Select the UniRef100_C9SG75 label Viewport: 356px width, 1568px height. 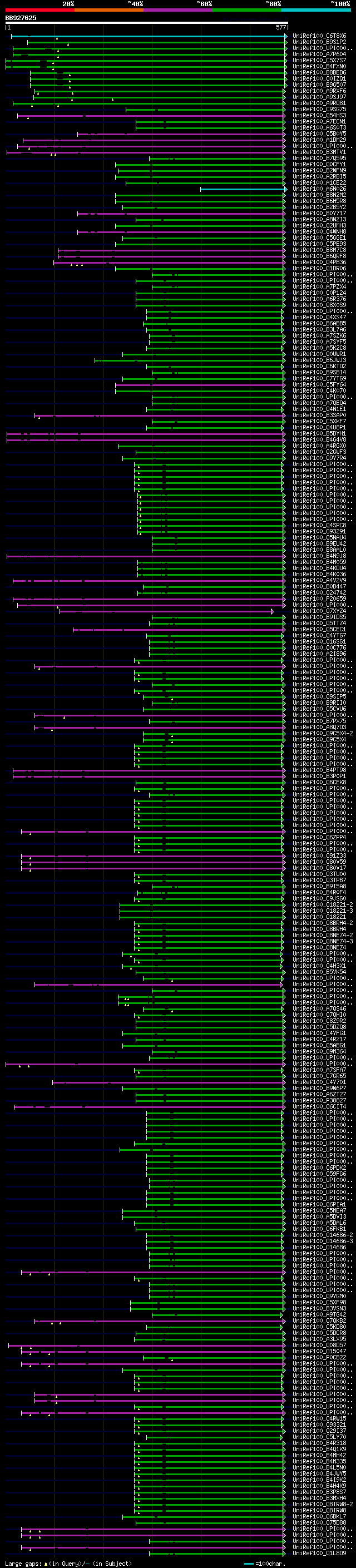[319, 110]
